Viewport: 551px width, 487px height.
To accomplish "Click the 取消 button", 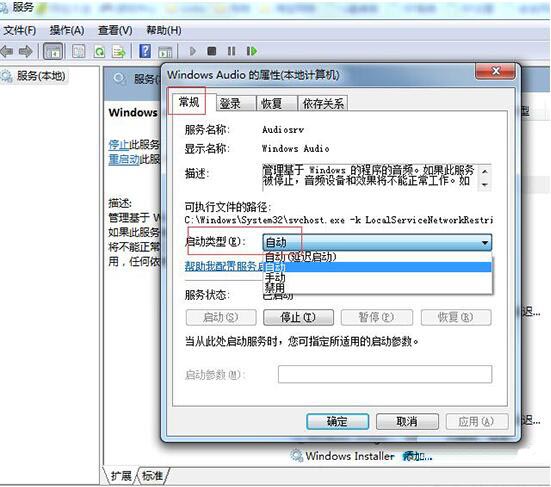I will [407, 421].
